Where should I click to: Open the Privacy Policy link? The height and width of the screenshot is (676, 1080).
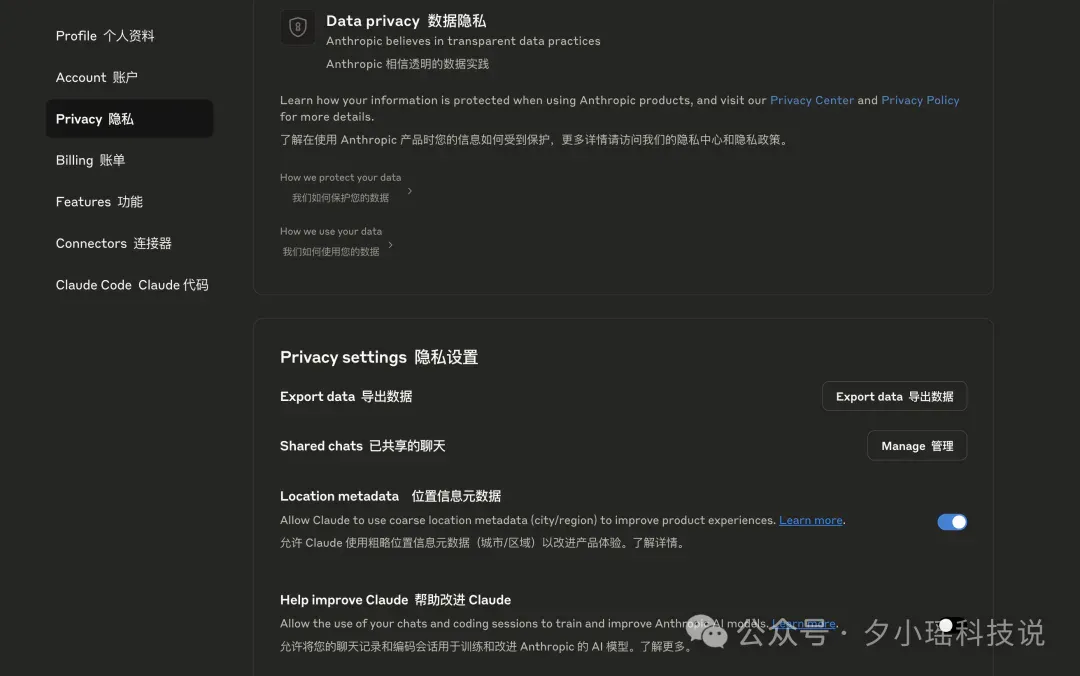(x=920, y=100)
